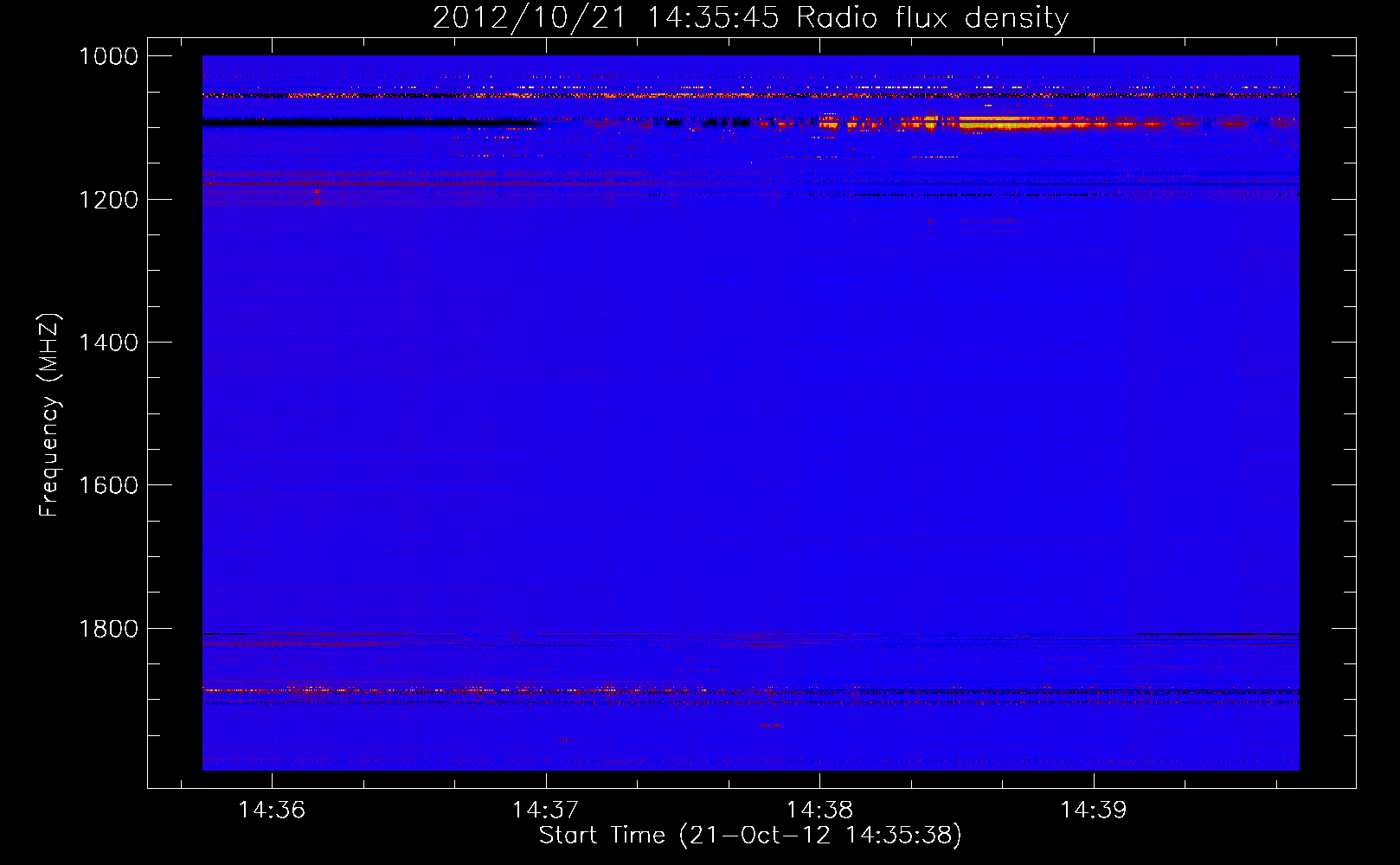
Task: Click the 1800 frequency tick label
Action: (108, 629)
